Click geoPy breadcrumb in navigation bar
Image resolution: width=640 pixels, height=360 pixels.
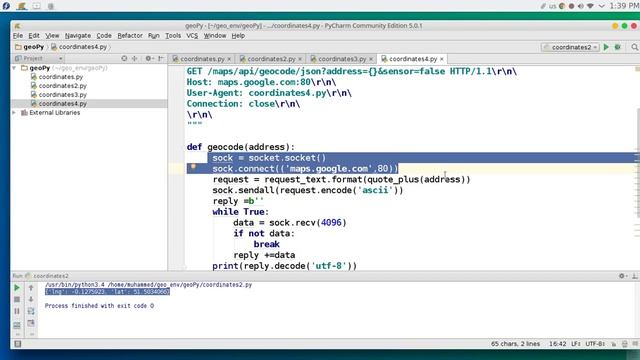point(29,47)
